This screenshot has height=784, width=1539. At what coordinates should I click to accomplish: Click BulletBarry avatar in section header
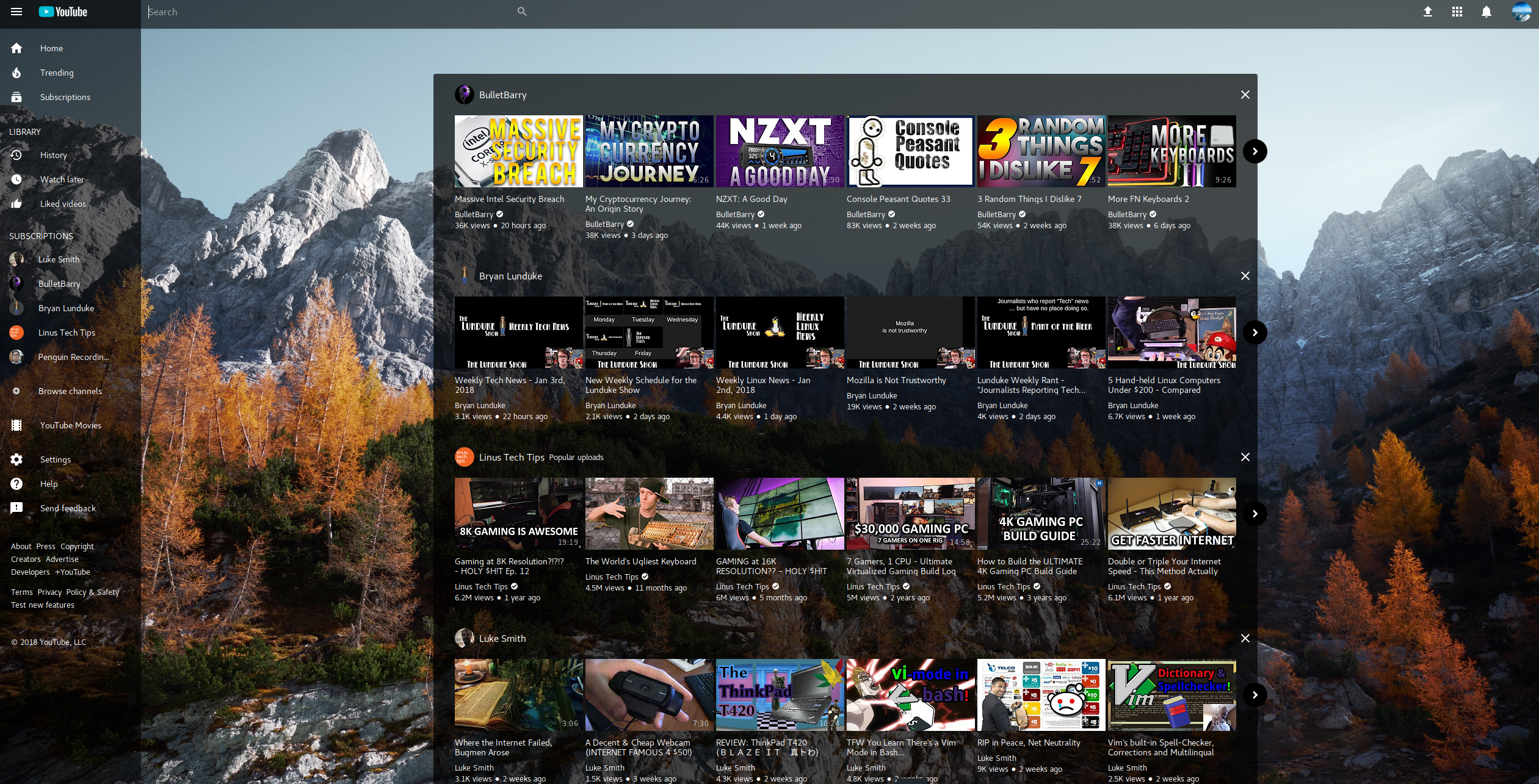(x=465, y=95)
